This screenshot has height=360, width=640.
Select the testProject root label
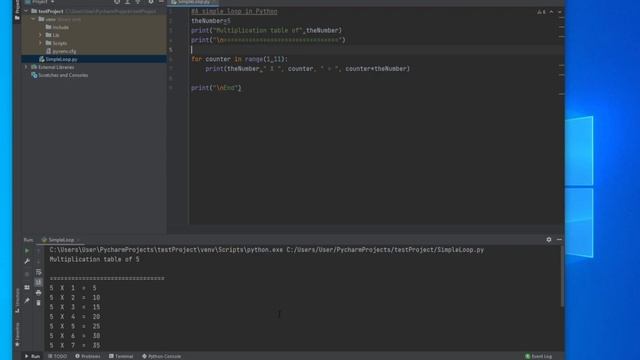click(x=51, y=11)
